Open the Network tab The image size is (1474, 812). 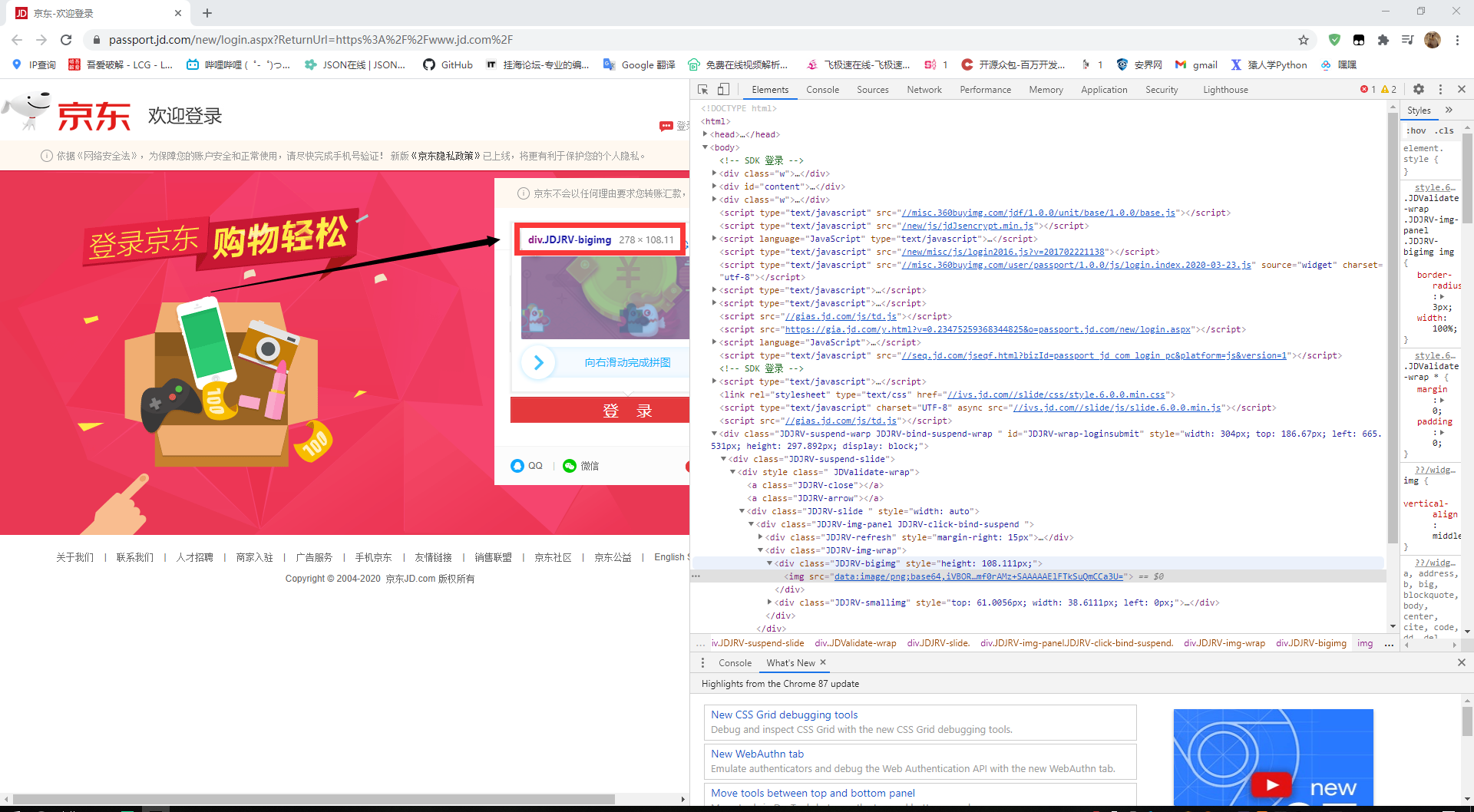tap(924, 90)
